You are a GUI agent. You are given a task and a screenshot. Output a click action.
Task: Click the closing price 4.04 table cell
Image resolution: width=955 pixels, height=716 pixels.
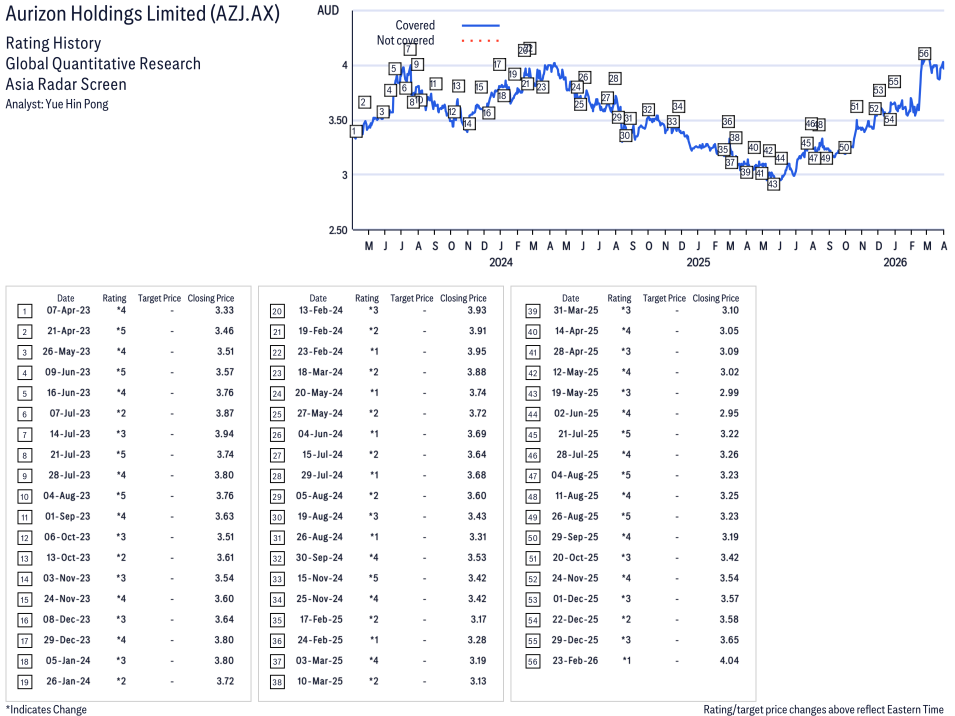[x=729, y=663]
